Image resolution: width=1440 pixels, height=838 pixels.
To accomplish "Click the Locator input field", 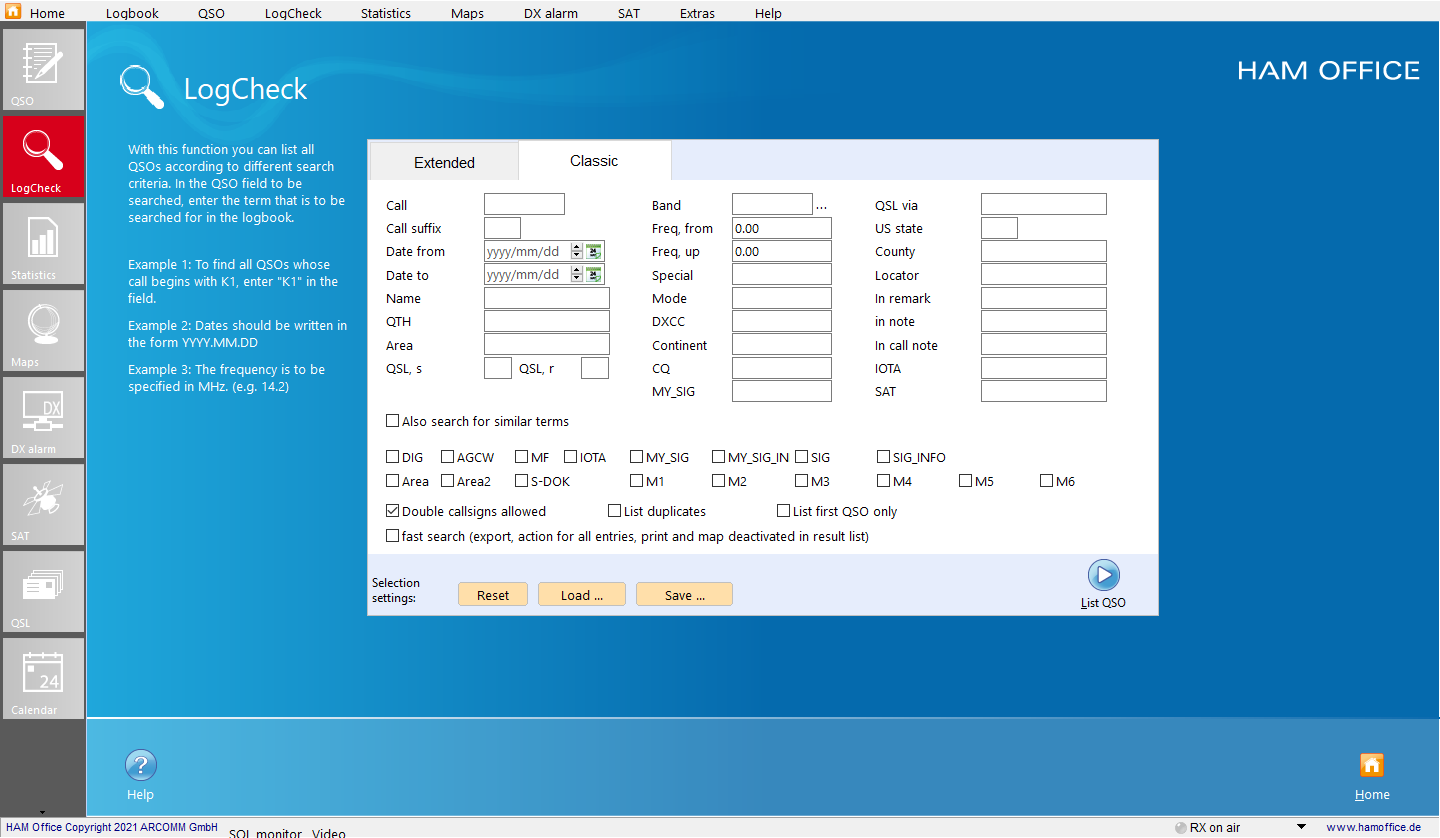I will point(1044,275).
